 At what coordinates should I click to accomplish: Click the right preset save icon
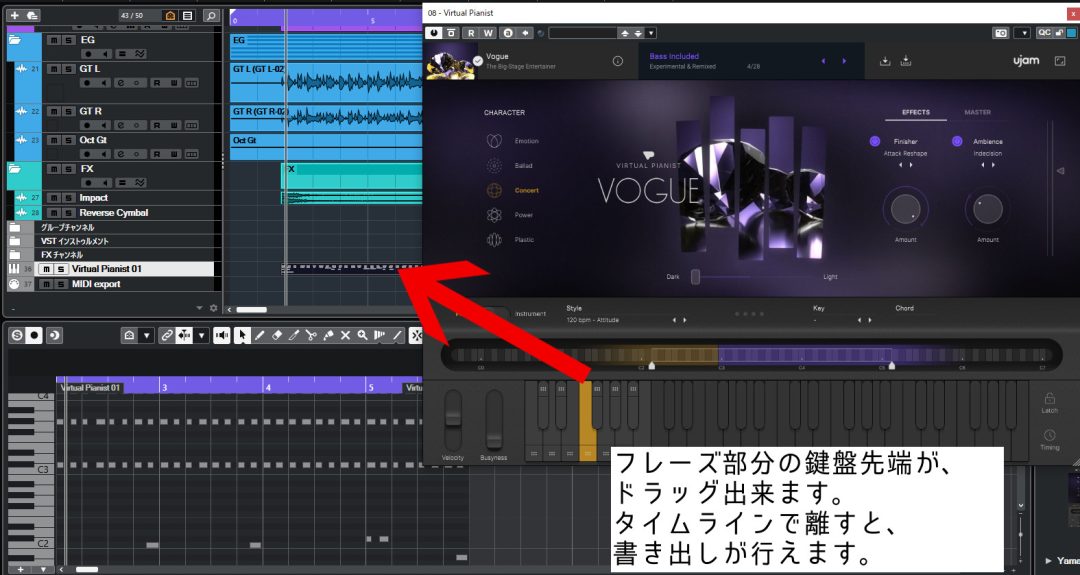(x=906, y=61)
